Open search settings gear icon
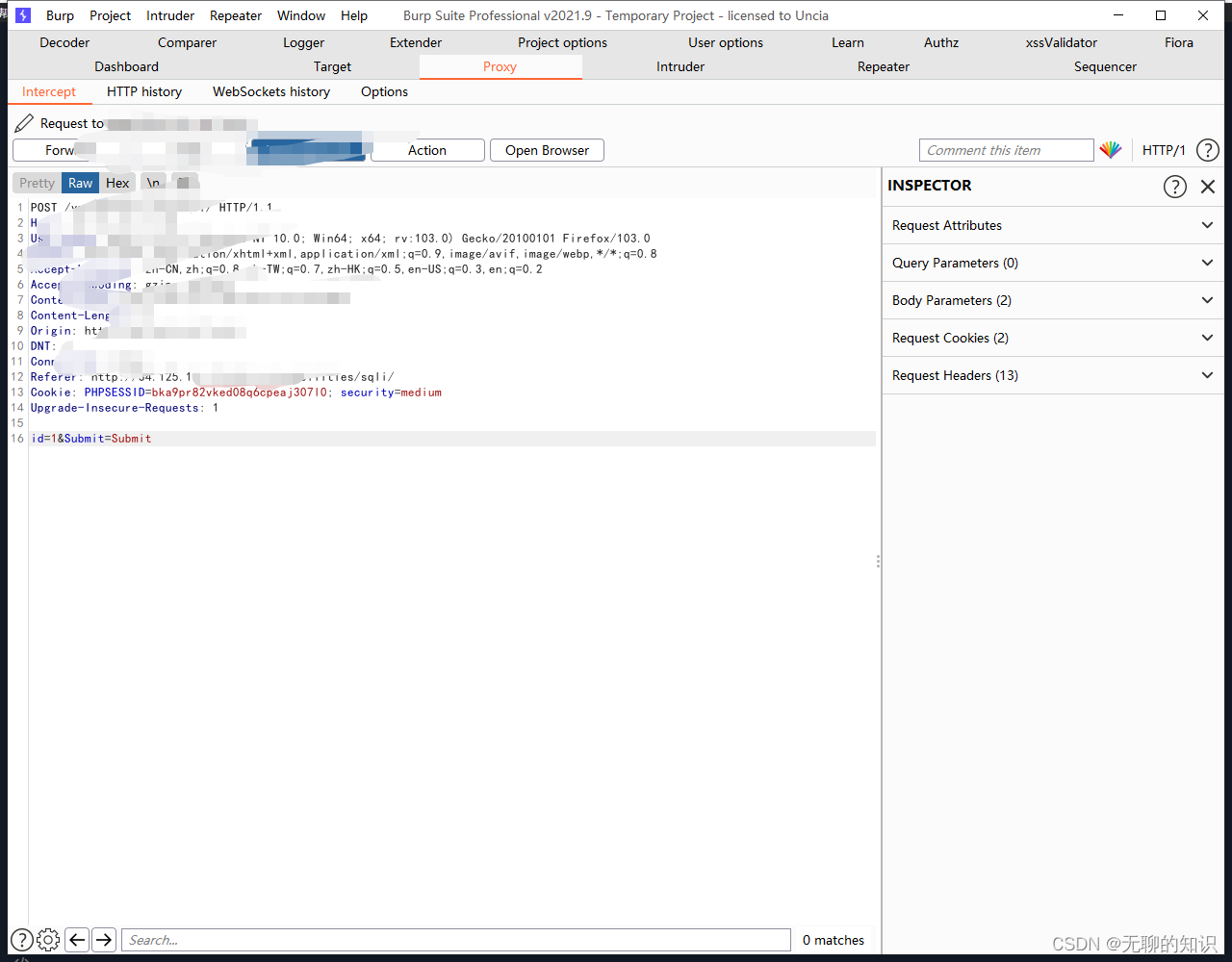 pos(48,940)
